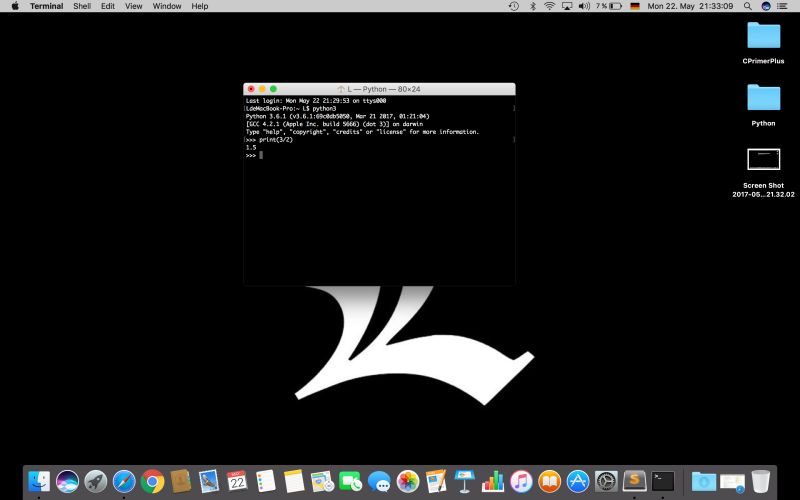Viewport: 800px width, 500px height.
Task: Click the Bluetooth status icon
Action: (x=533, y=6)
